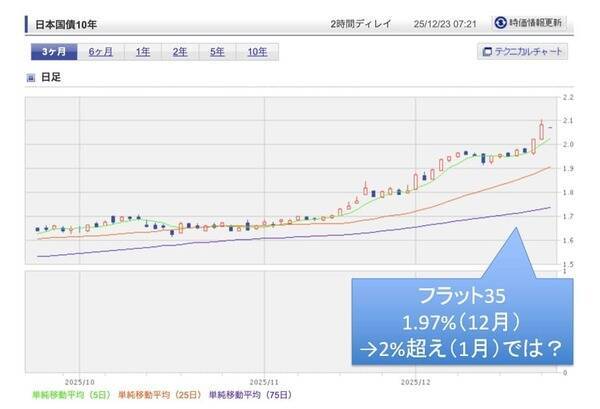Switch chart to 10年 period

click(x=257, y=52)
